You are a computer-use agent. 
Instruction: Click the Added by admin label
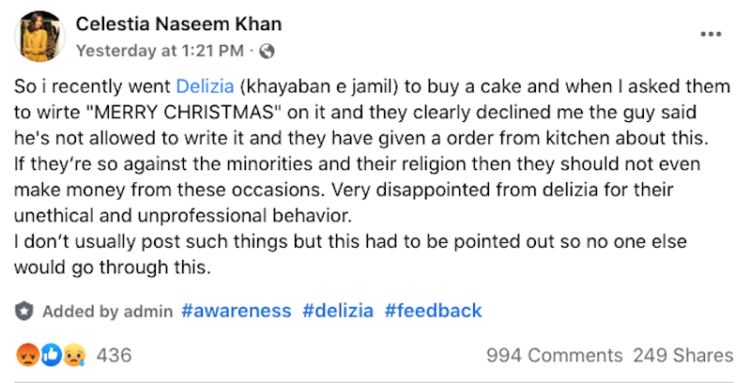[x=108, y=311]
